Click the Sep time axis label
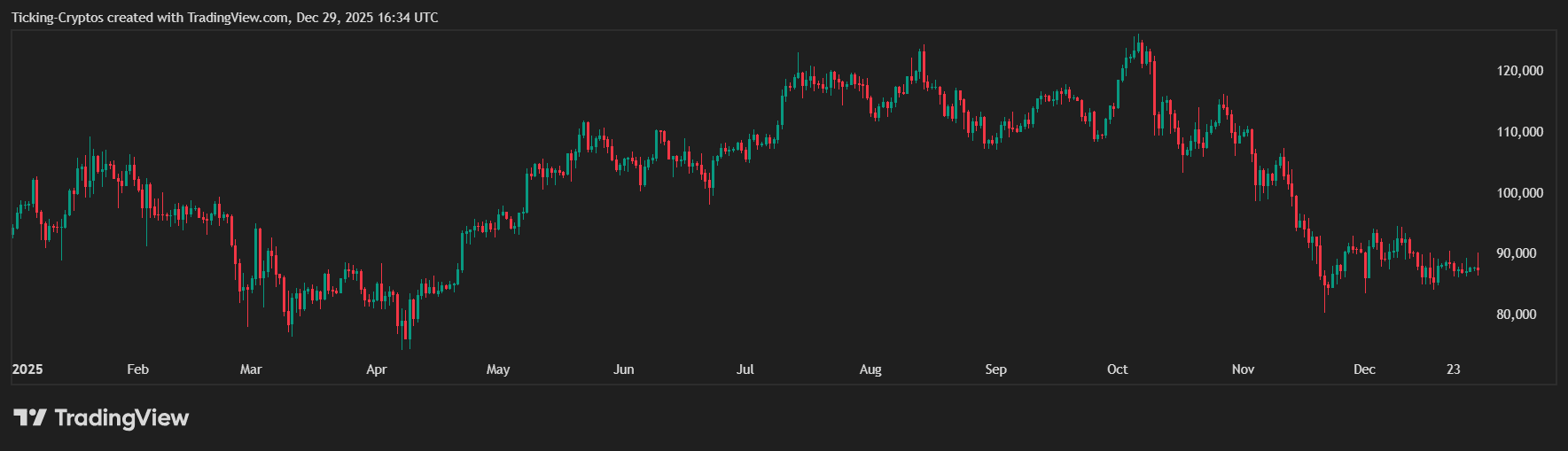 (x=995, y=369)
